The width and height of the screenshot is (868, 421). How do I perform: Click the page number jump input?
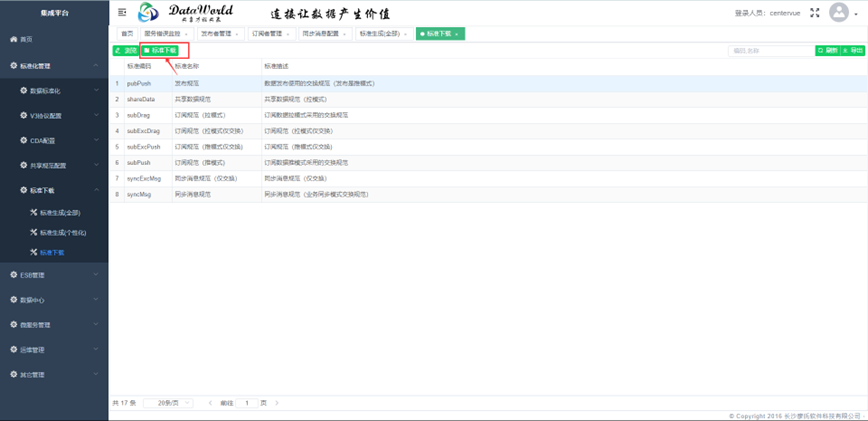(247, 403)
